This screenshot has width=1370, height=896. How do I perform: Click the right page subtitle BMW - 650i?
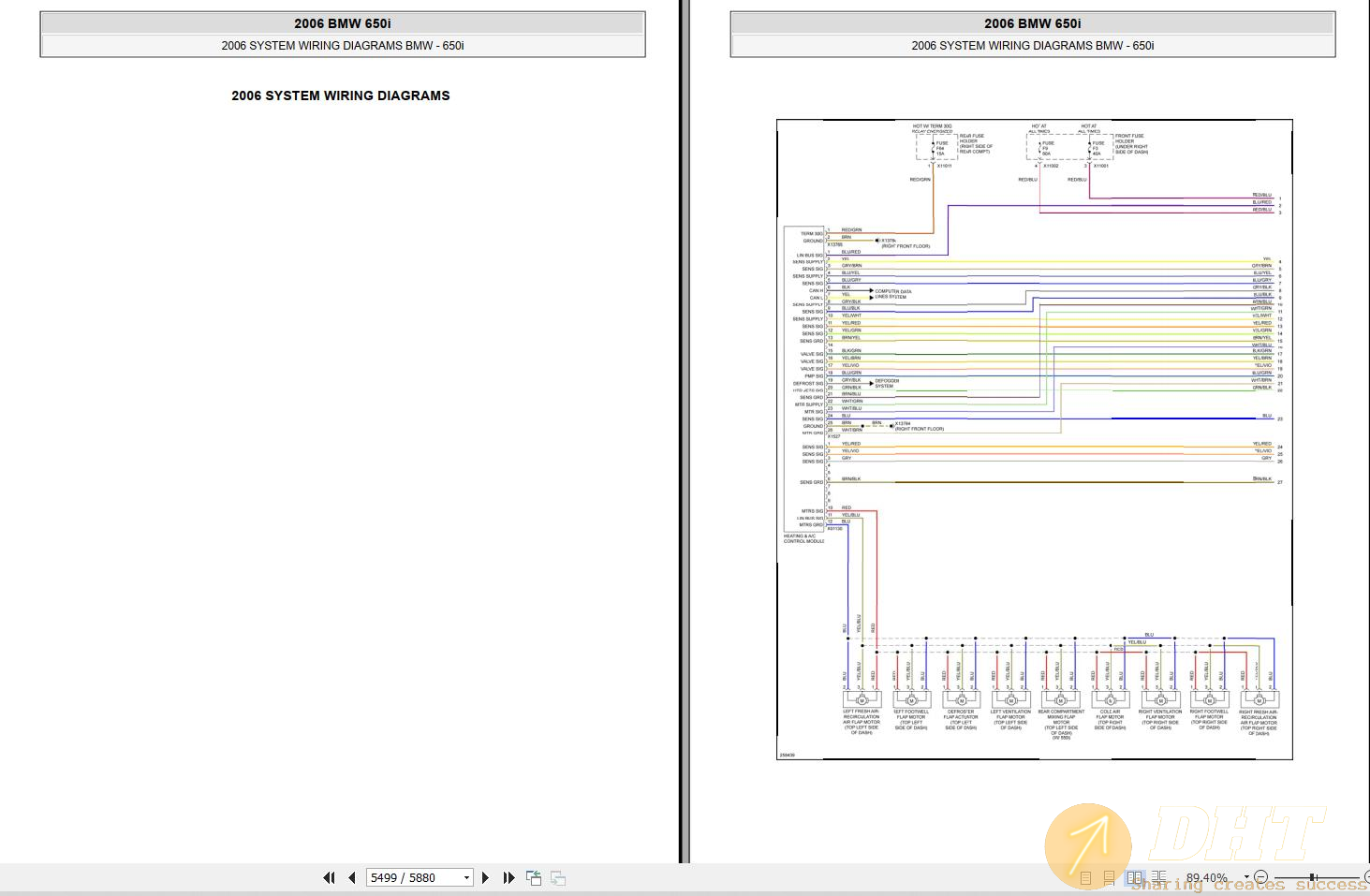coord(1033,45)
